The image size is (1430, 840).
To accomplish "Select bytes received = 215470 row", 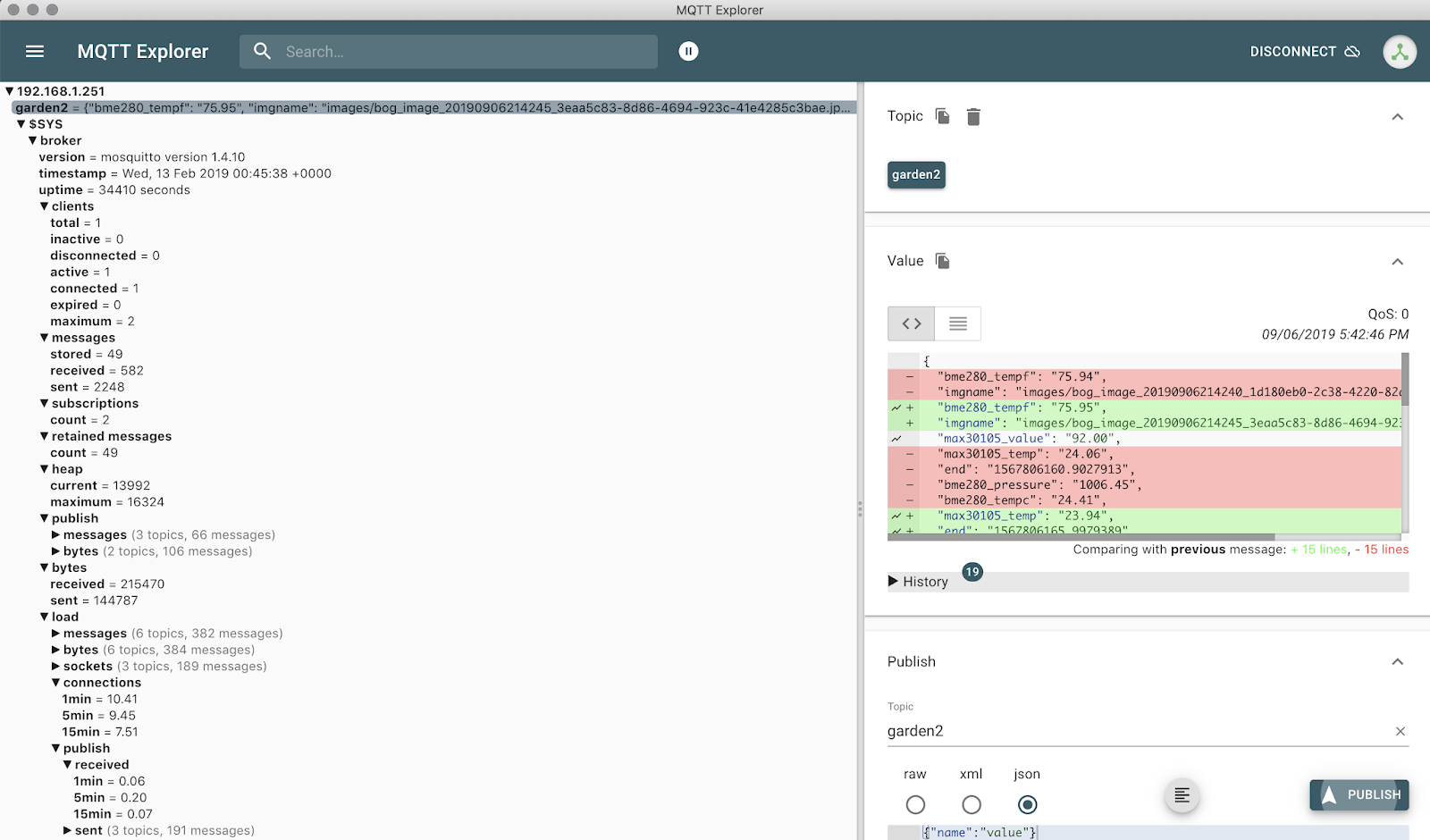I will [107, 584].
